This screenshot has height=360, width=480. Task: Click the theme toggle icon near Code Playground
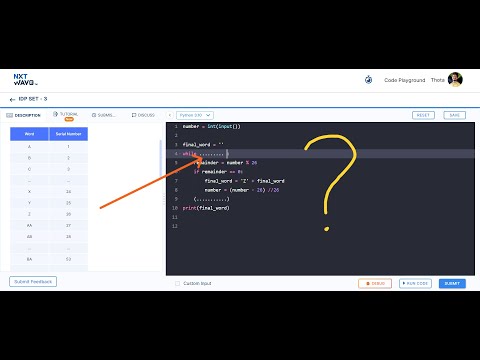(x=368, y=80)
